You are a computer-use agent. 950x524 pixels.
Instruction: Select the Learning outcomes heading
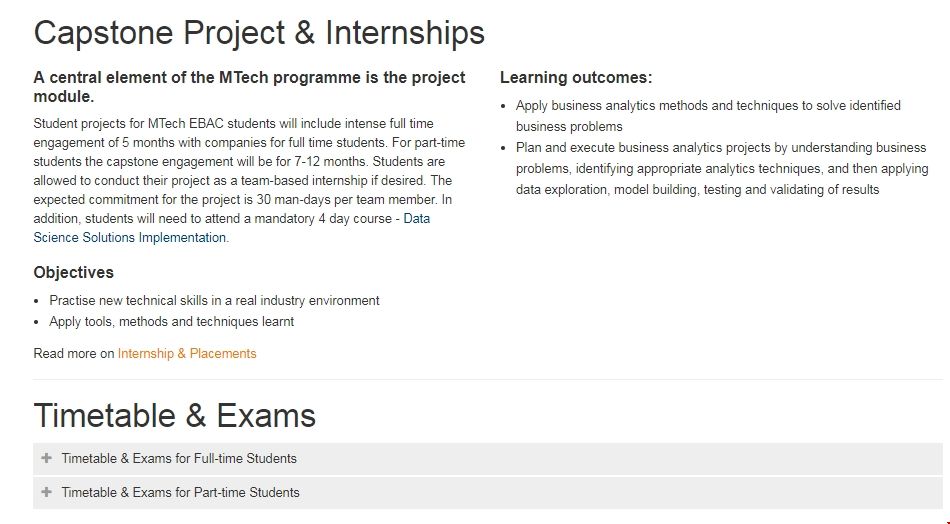(x=575, y=78)
